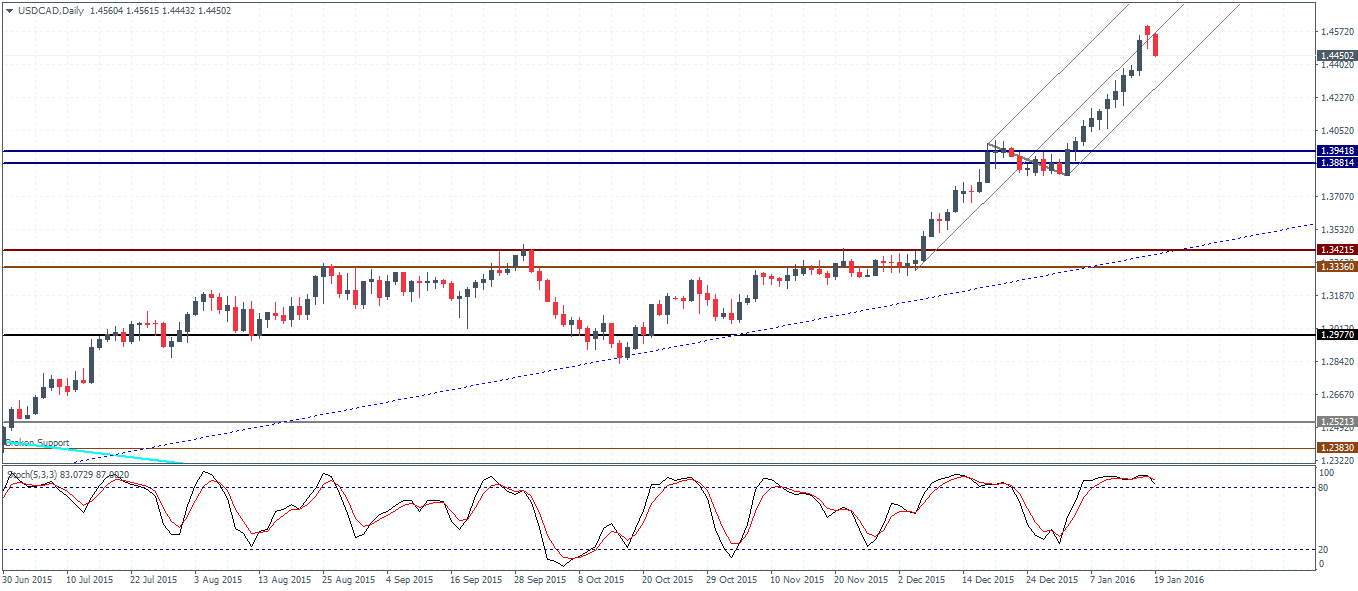
Task: Click the 1.40520 price axis label
Action: point(1337,130)
